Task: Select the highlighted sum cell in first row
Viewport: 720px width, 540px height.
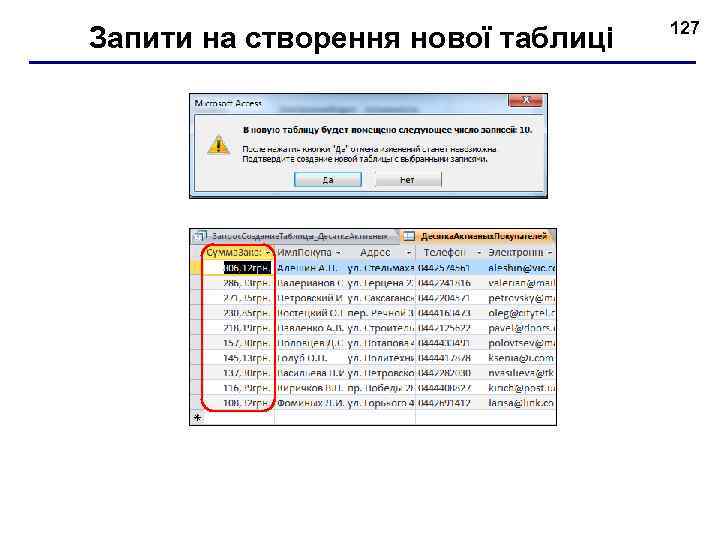Action: click(239, 268)
